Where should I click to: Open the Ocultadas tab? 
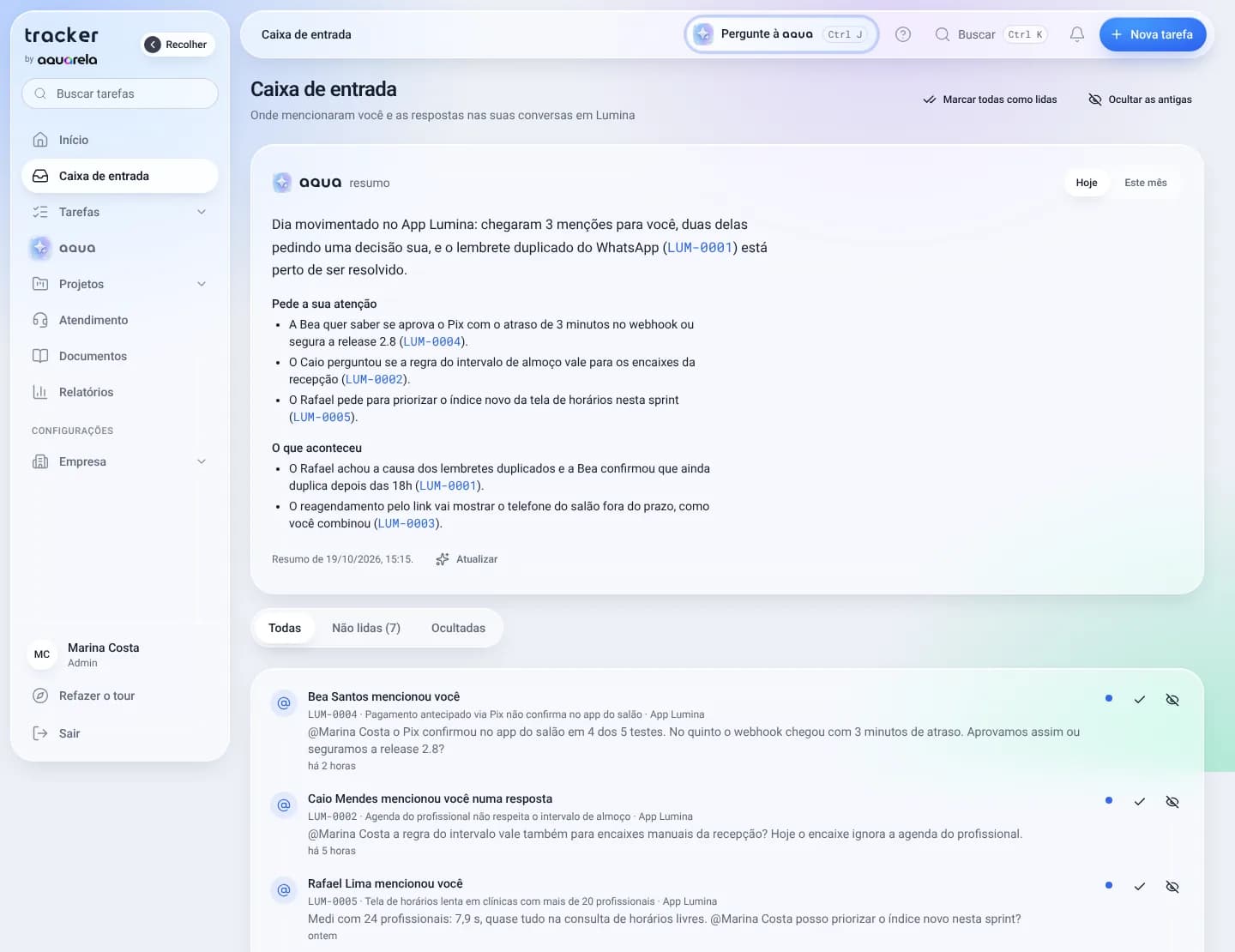click(x=458, y=628)
